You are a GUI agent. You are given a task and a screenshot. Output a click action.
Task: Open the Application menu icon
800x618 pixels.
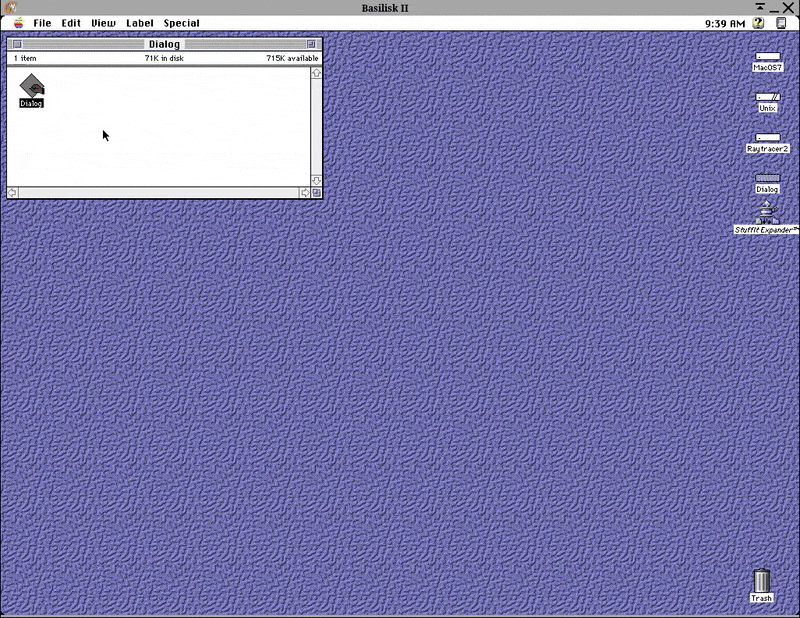click(x=781, y=23)
